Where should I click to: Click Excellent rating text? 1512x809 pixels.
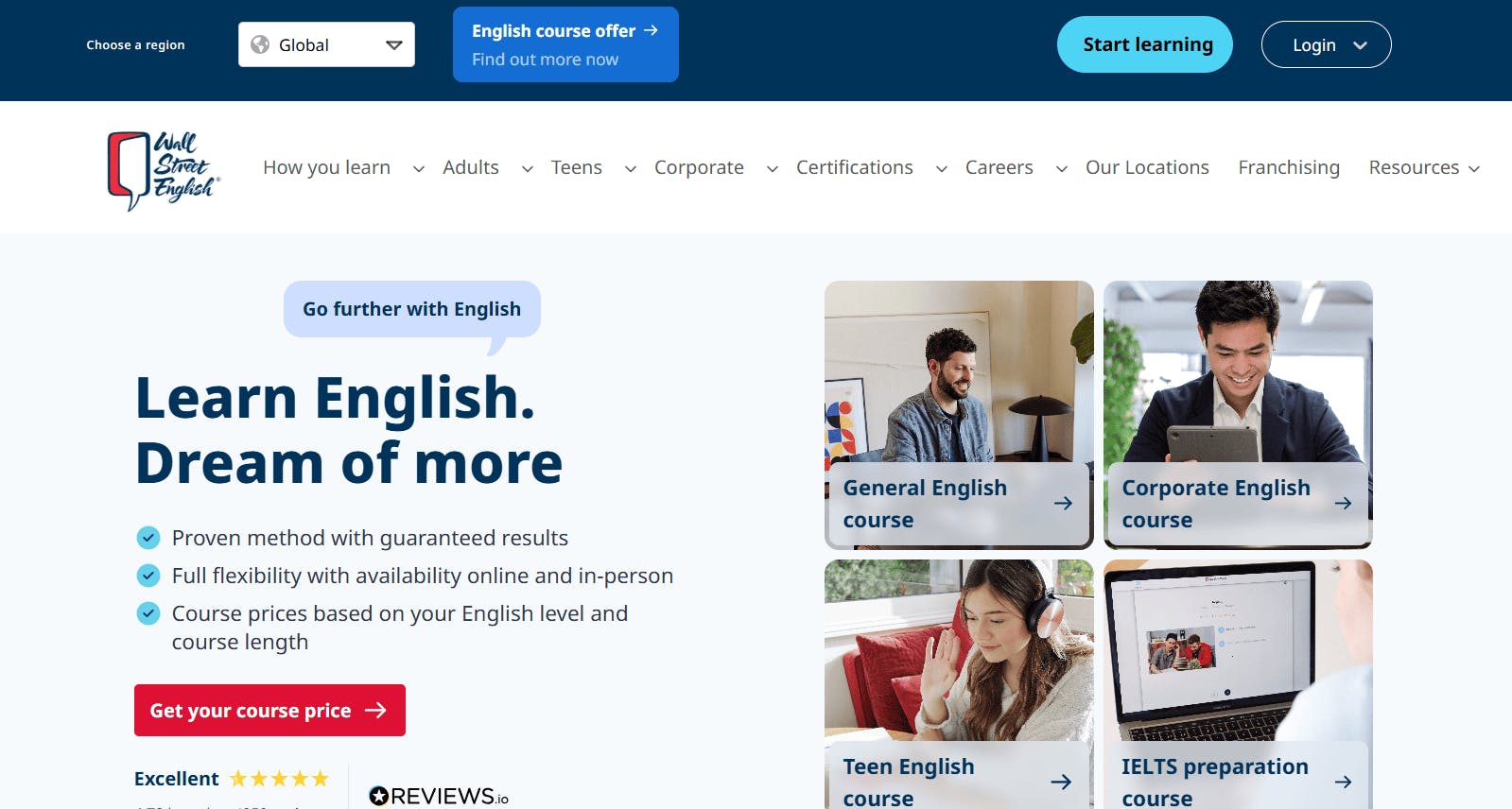[177, 779]
